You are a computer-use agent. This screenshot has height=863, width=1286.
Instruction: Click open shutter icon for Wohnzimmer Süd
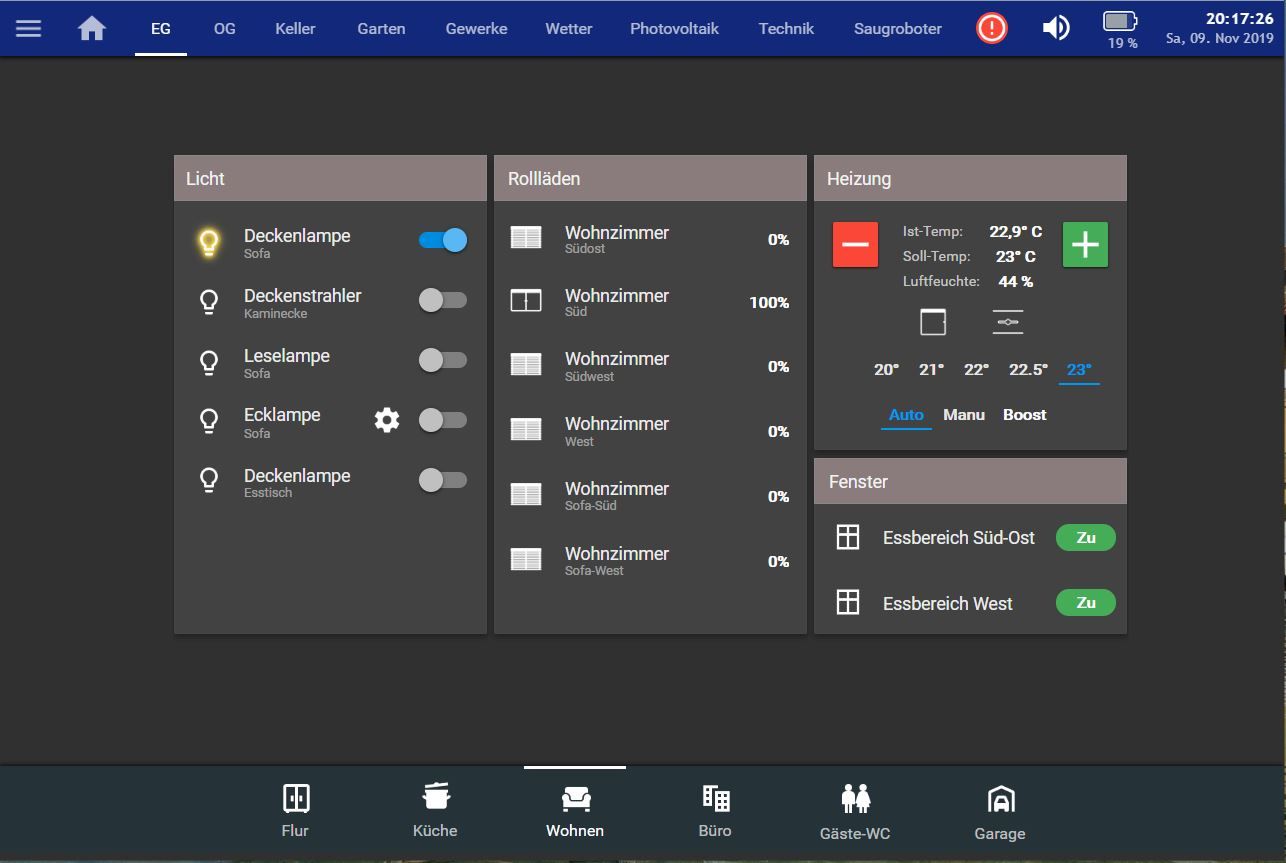526,301
